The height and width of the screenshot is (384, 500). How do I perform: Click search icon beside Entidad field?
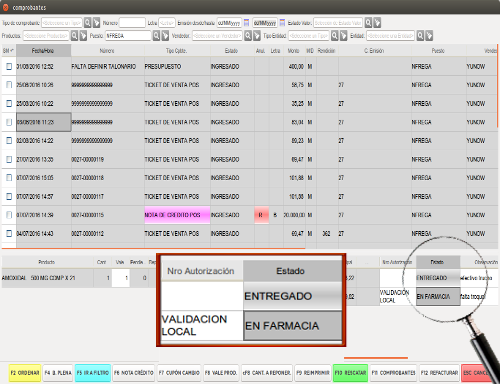420,36
